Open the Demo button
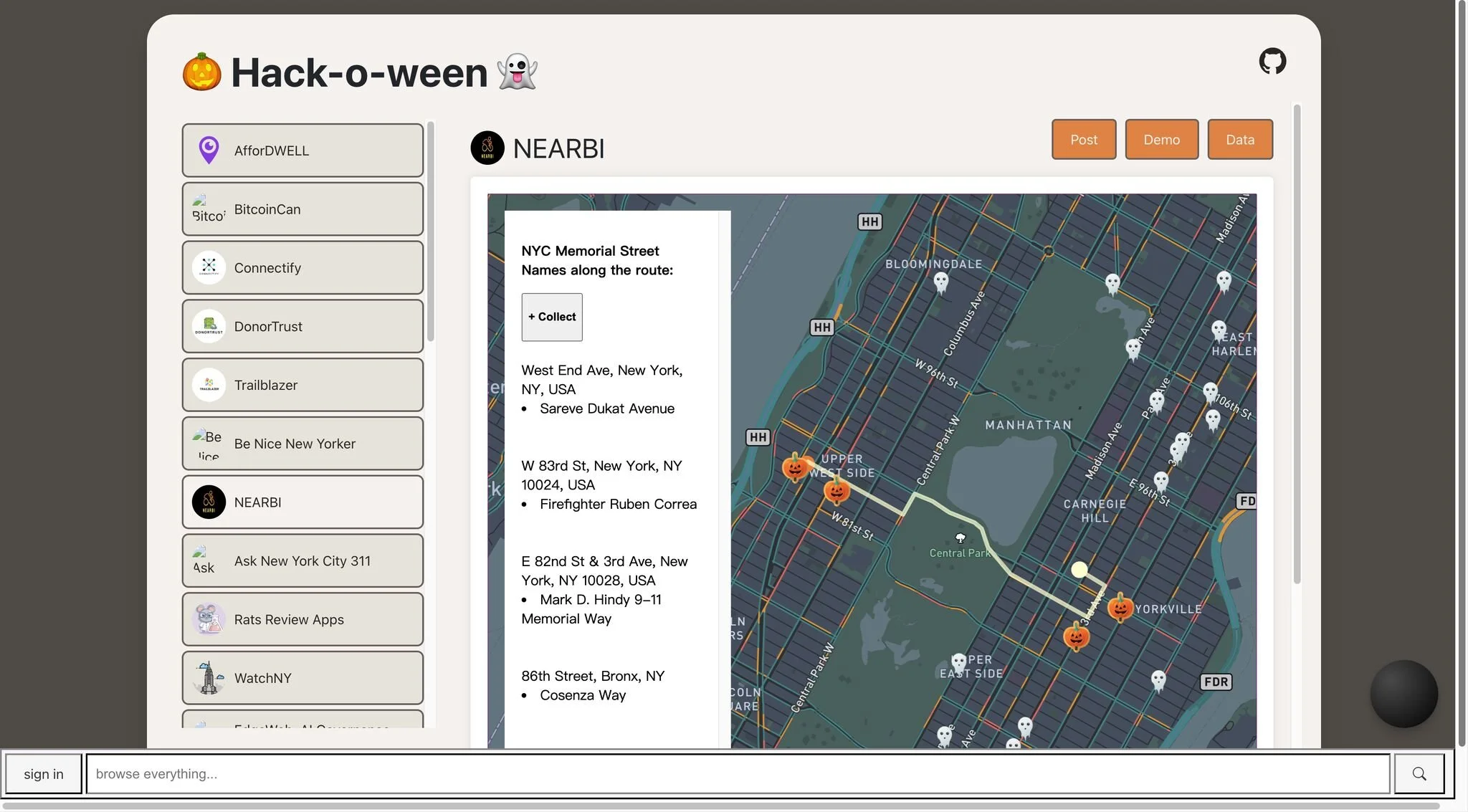The width and height of the screenshot is (1468, 812). pos(1161,139)
